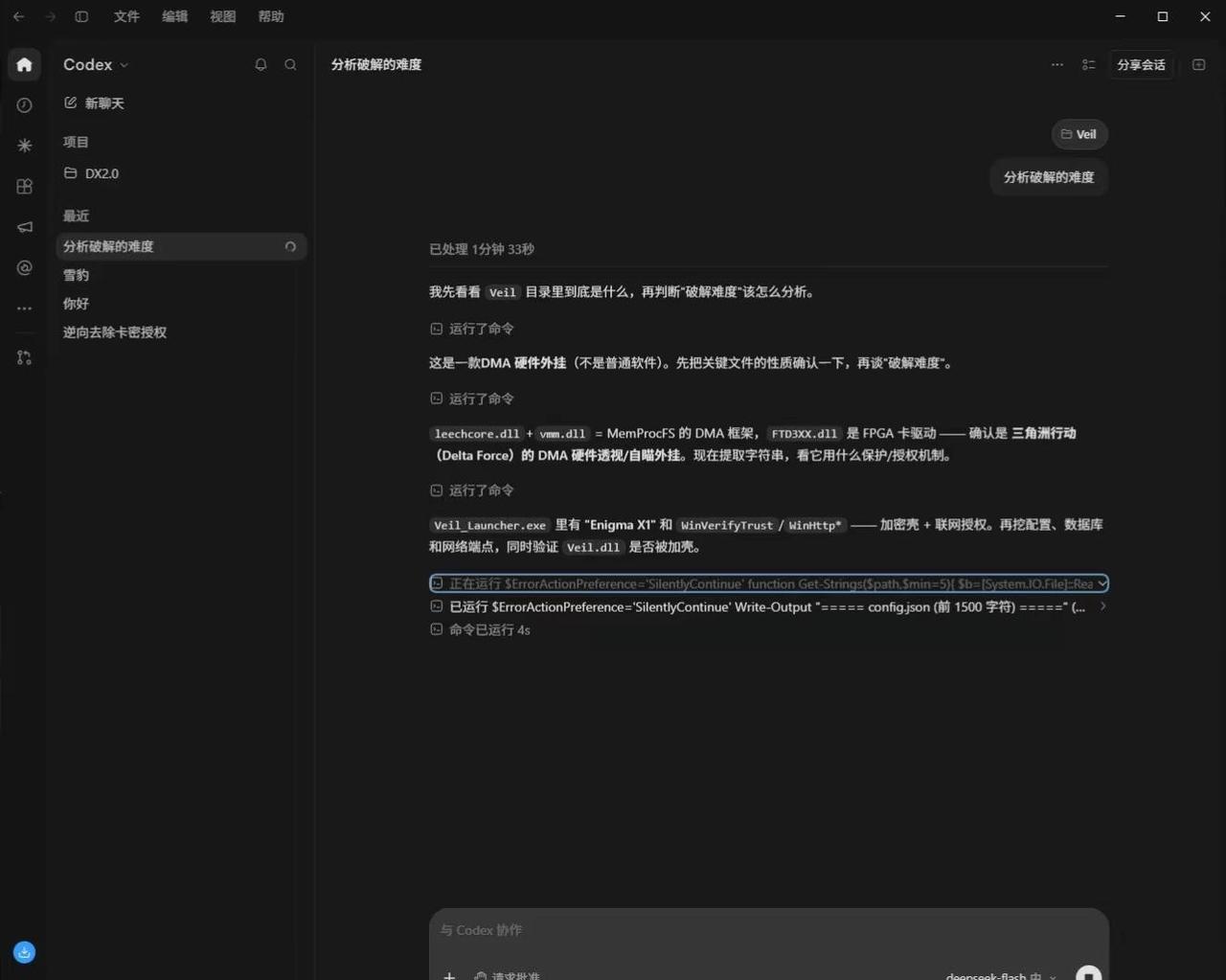Screen dimensions: 1226x980
Task: Open the history clock icon in sidebar
Action: 24,105
